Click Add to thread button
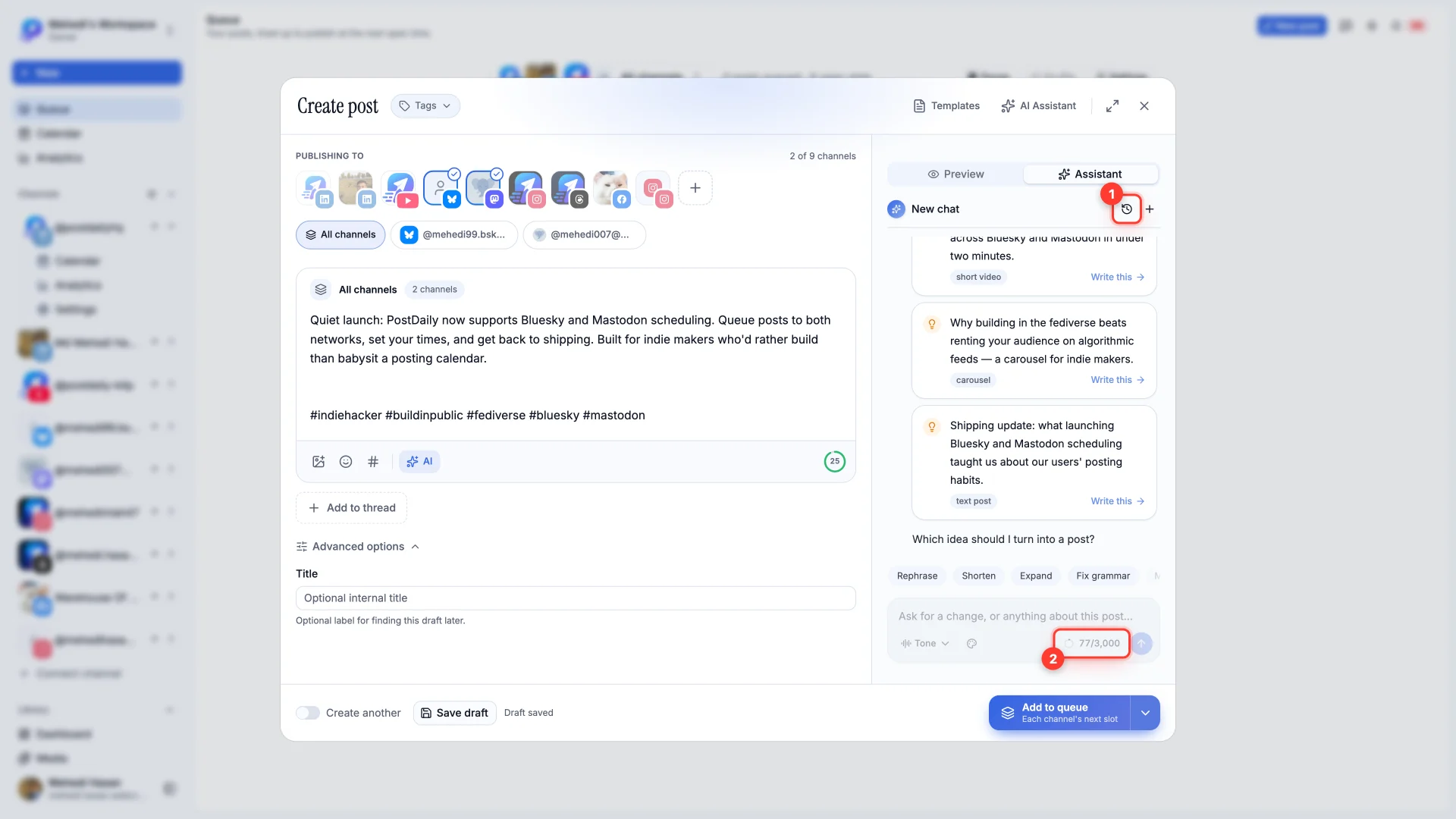1456x819 pixels. coord(352,508)
